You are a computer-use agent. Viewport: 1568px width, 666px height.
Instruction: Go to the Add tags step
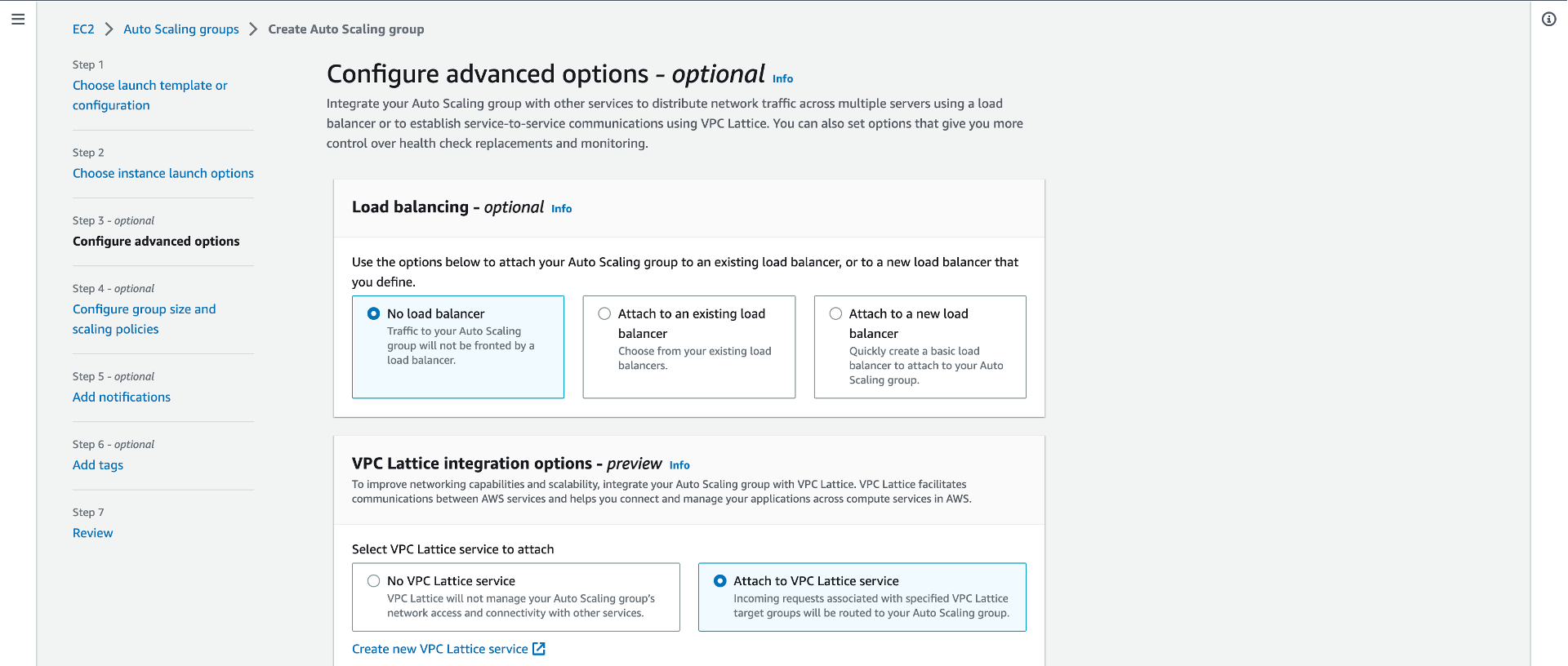point(97,464)
